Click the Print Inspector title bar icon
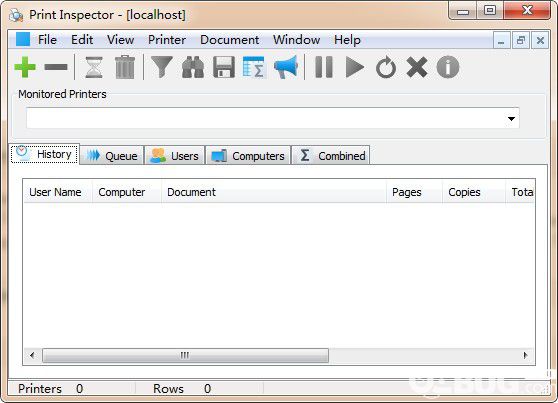 coord(16,15)
